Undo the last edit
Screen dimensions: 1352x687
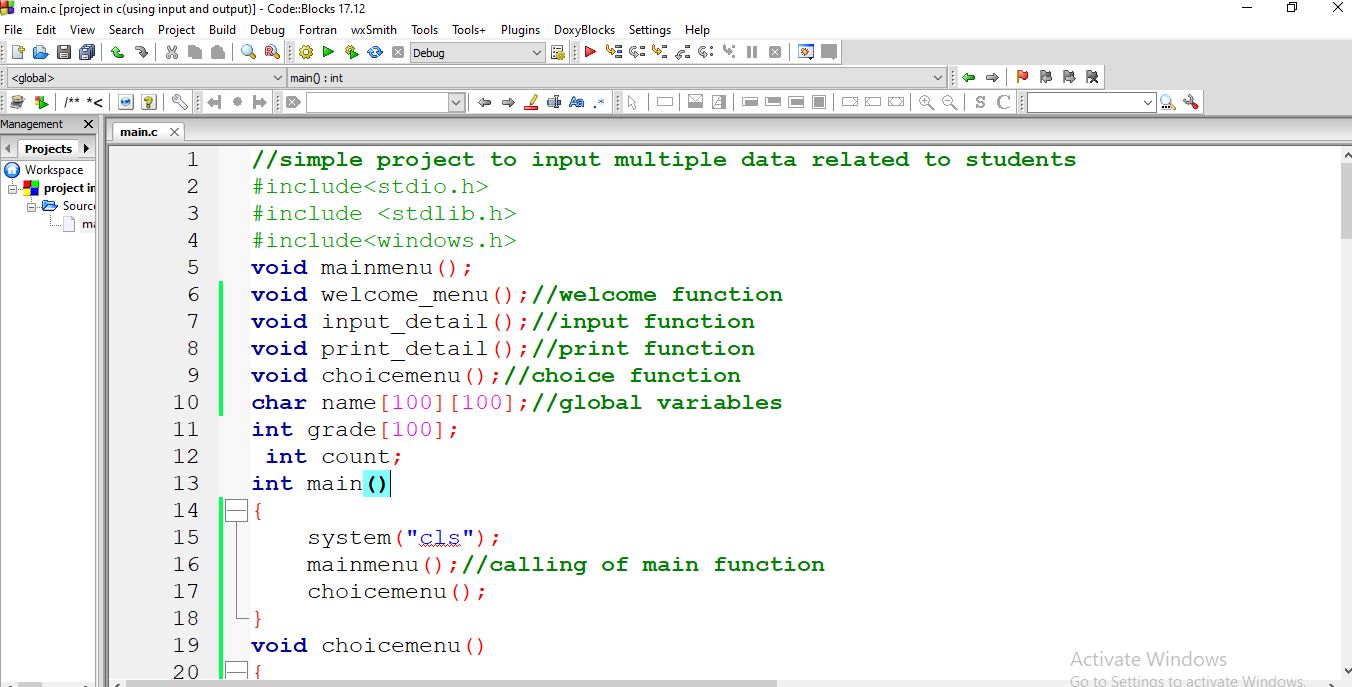pyautogui.click(x=117, y=51)
